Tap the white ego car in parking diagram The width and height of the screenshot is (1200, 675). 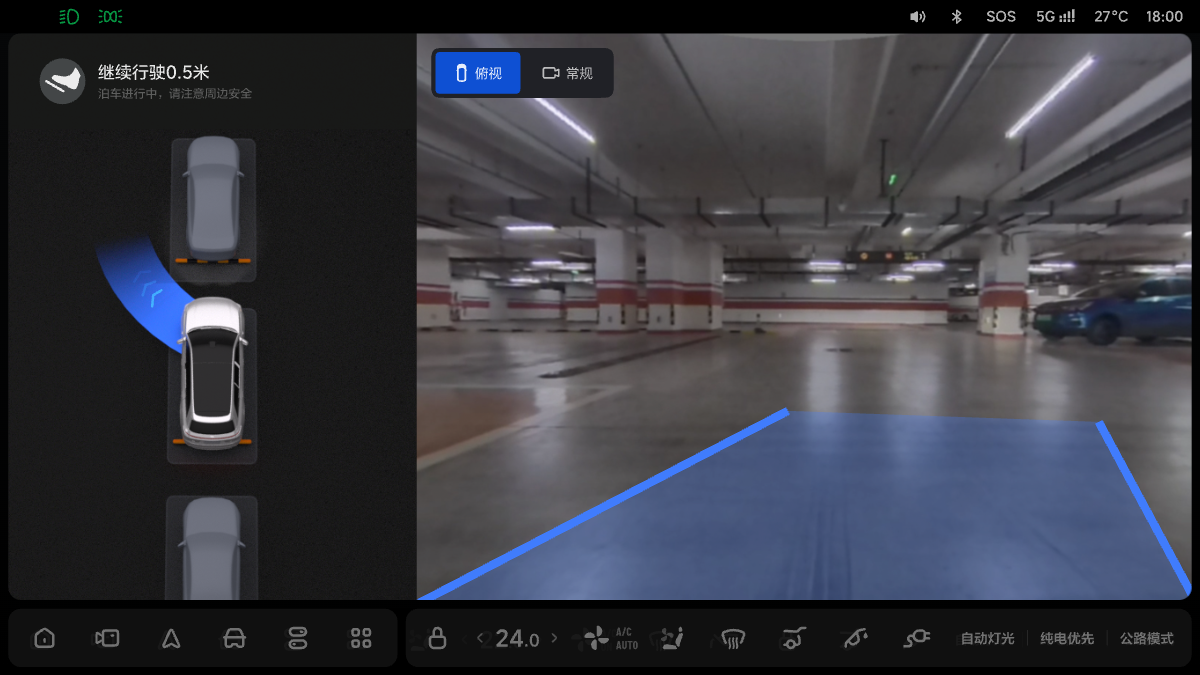(212, 372)
